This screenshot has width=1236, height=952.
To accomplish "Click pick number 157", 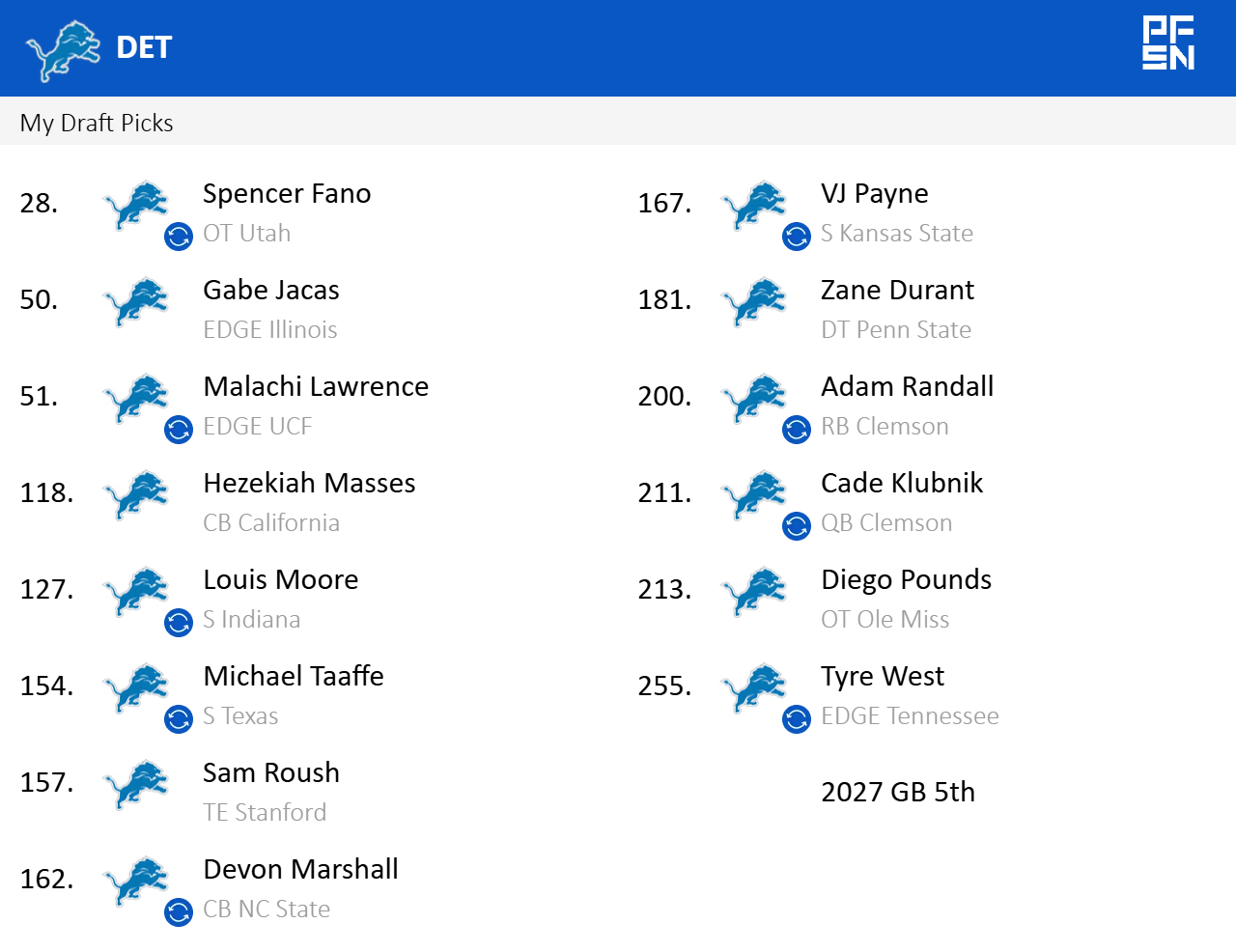I will pos(46,782).
